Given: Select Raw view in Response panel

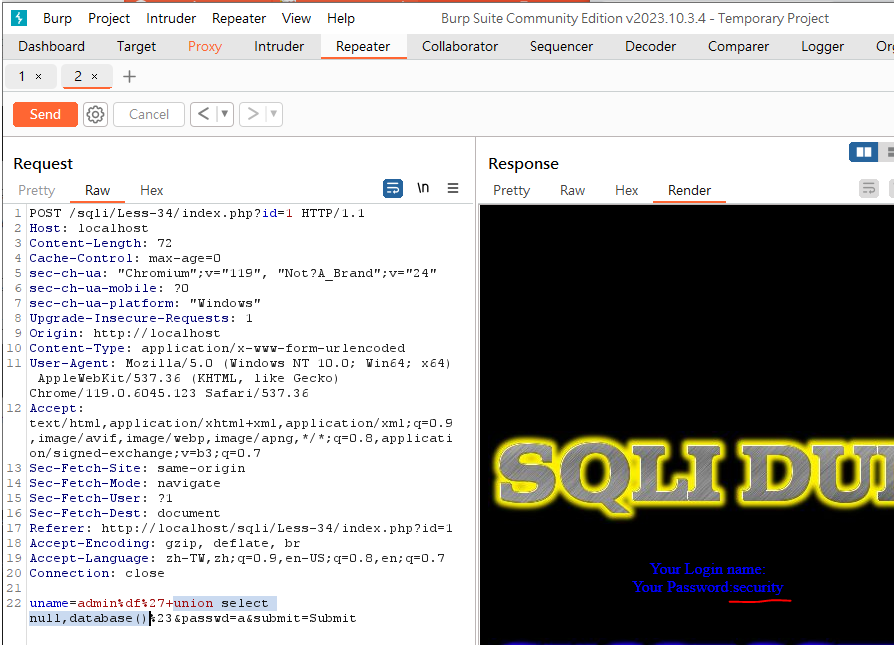Looking at the screenshot, I should [x=572, y=190].
